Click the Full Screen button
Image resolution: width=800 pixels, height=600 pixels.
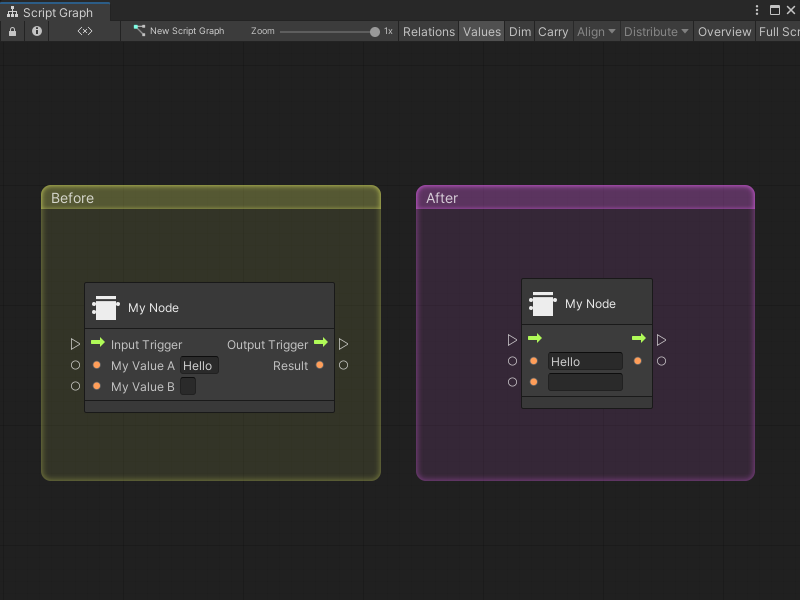[778, 31]
